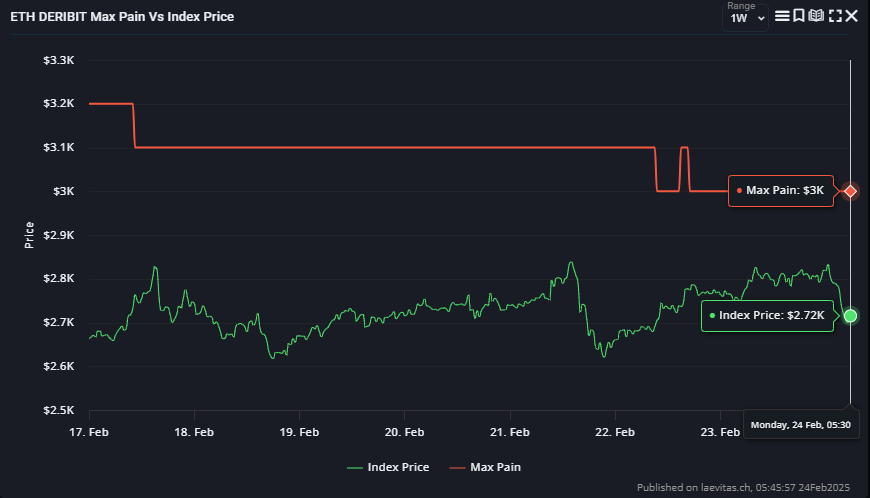Toggle the Index Price legend series
870x498 pixels.
388,467
